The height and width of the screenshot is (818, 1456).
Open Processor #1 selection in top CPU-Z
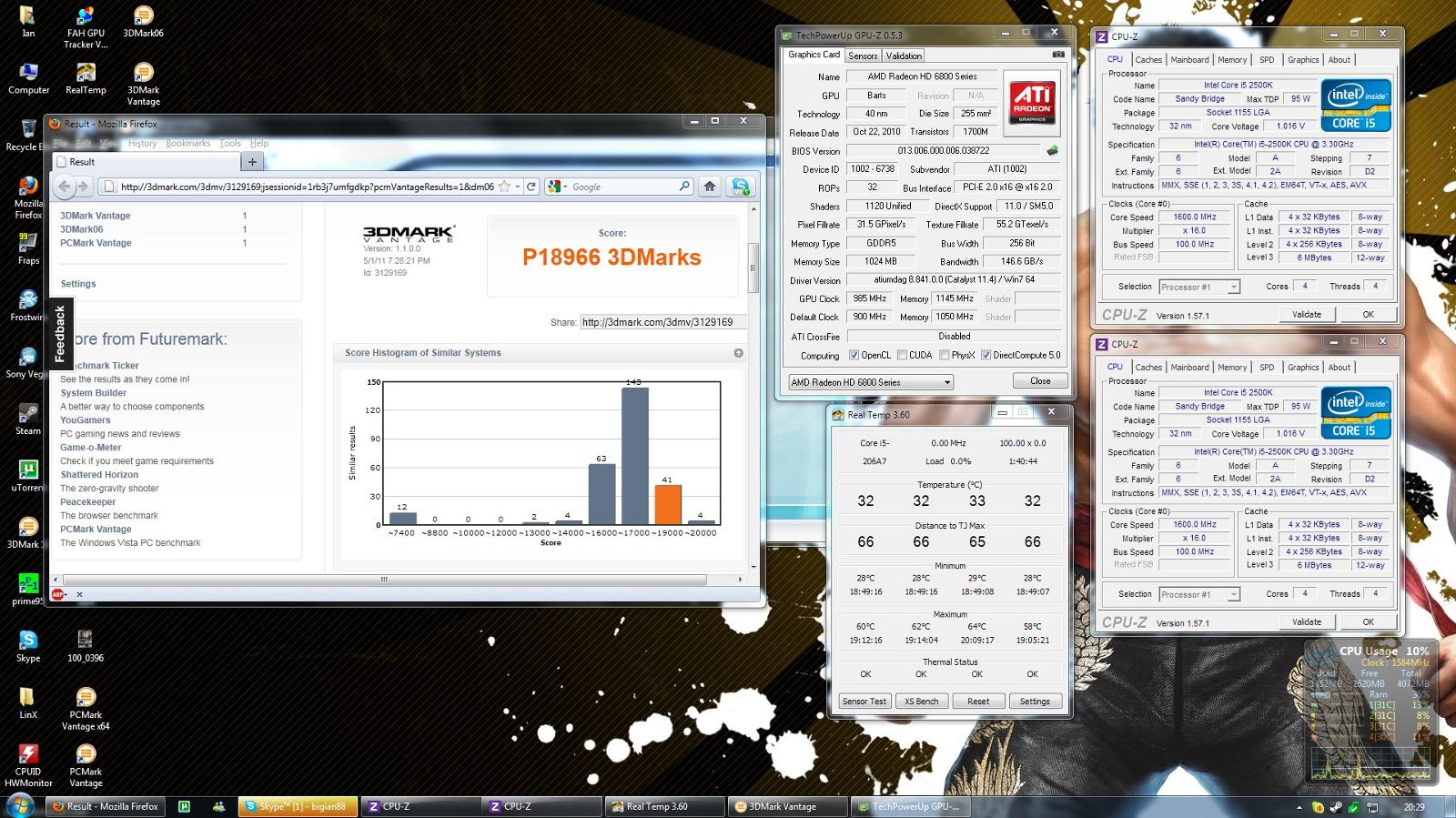1199,287
